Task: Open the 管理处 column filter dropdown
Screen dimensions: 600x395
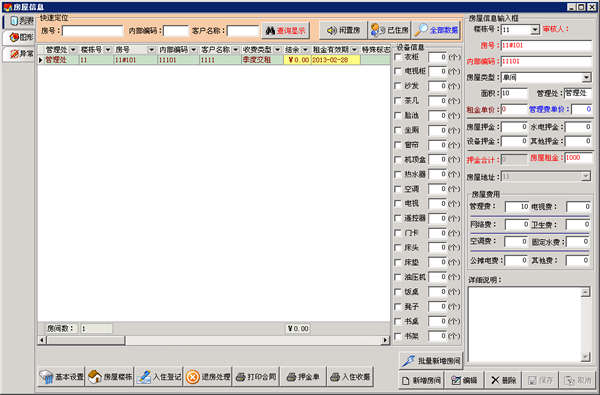Action: click(x=73, y=50)
